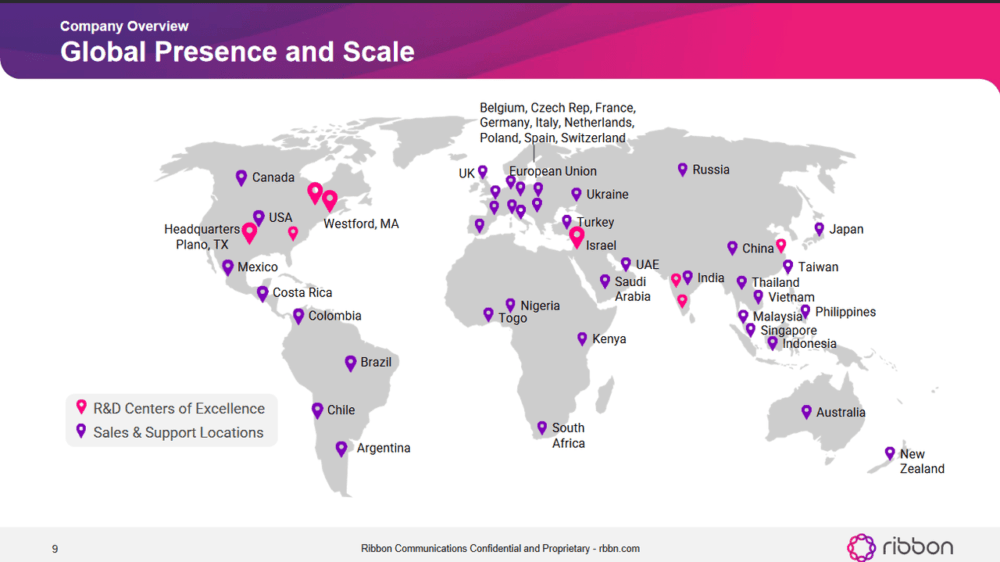Click the Sales & Support Locations legend pin
The image size is (1000, 562).
81,431
